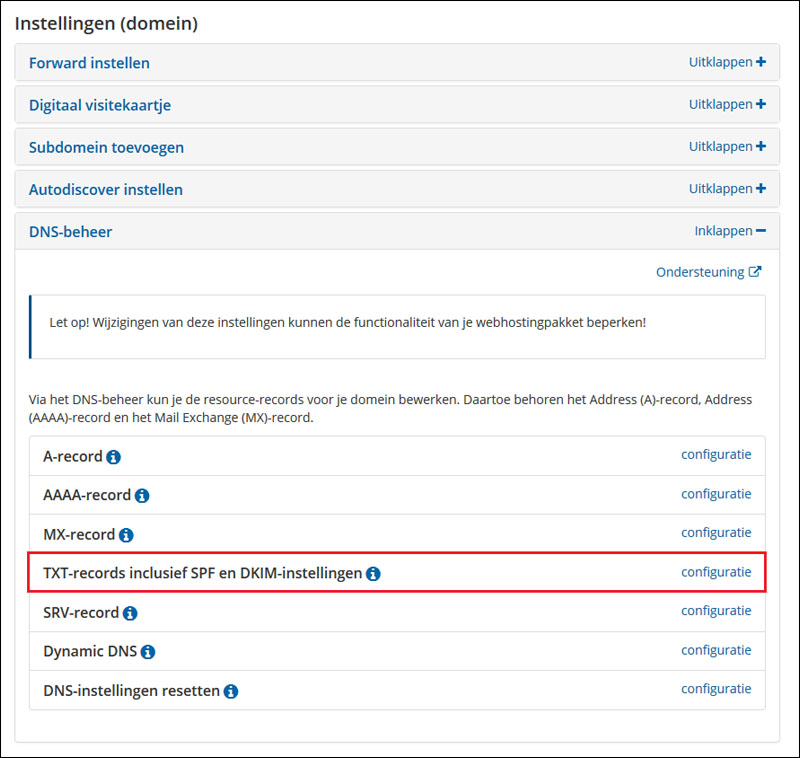Open configuratie for DNS-instellingen resetten

tap(716, 688)
